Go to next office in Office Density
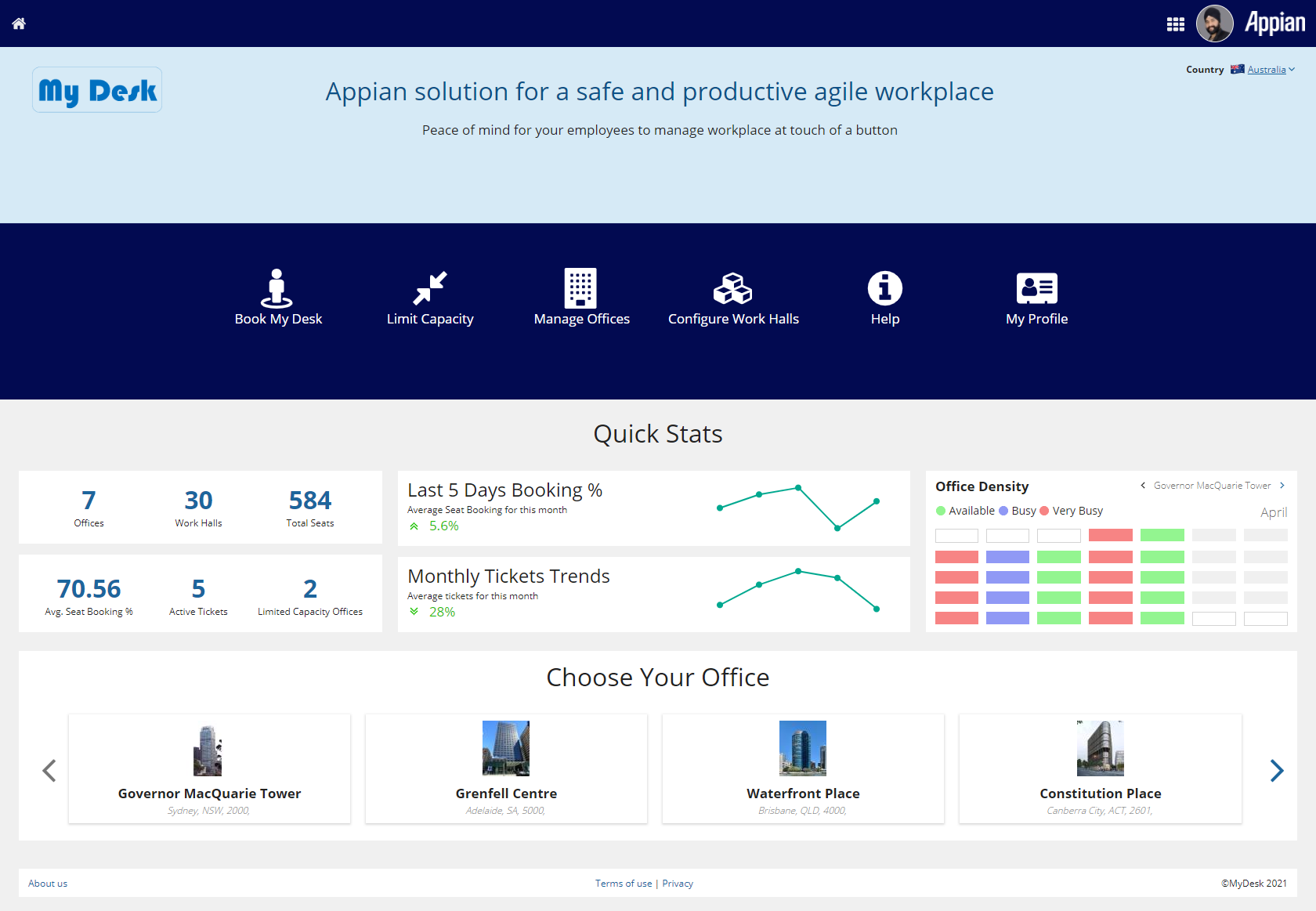Screen dimensions: 1316x911 1282,486
